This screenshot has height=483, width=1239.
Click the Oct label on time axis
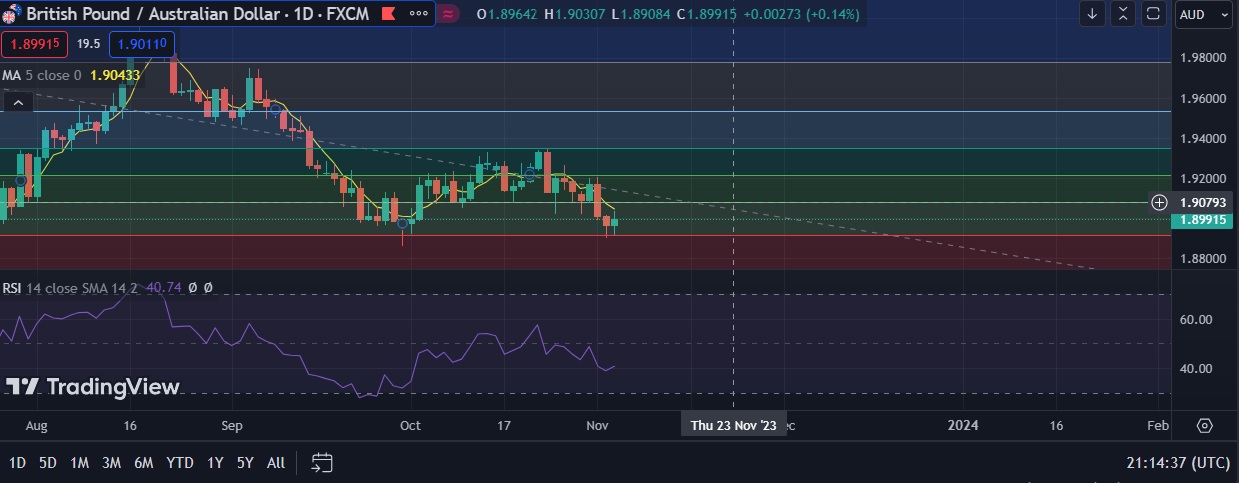(410, 425)
